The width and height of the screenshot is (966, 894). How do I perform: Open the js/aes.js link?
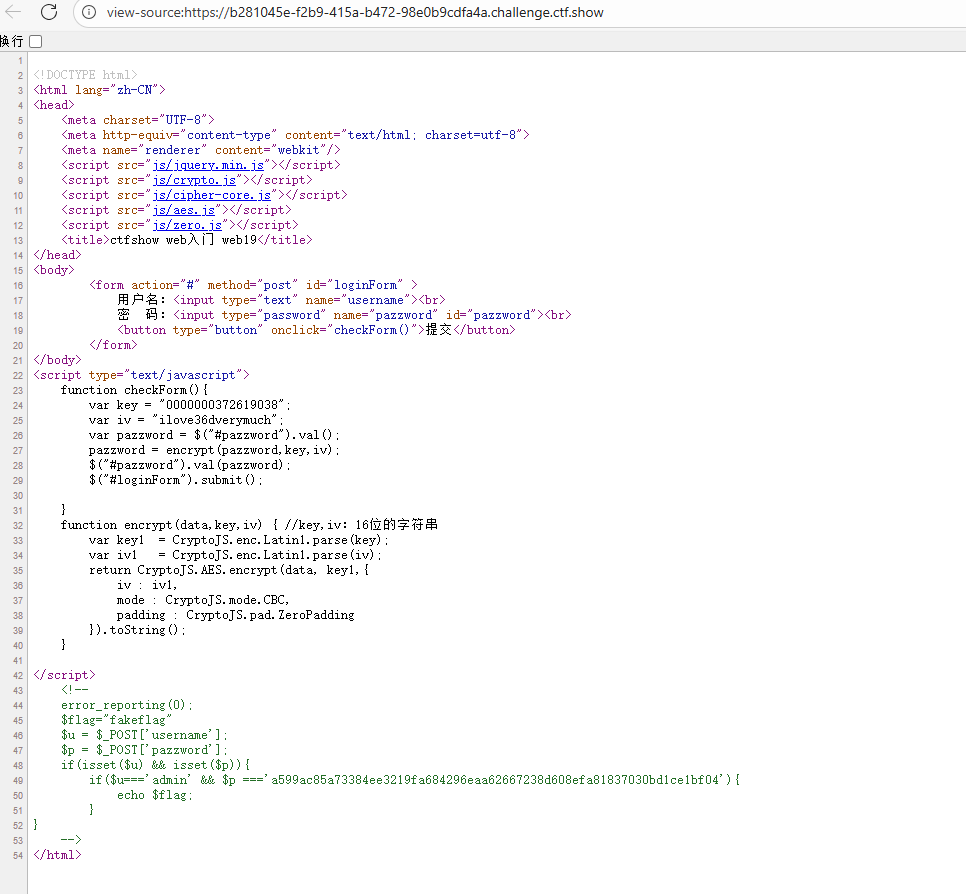coord(184,210)
